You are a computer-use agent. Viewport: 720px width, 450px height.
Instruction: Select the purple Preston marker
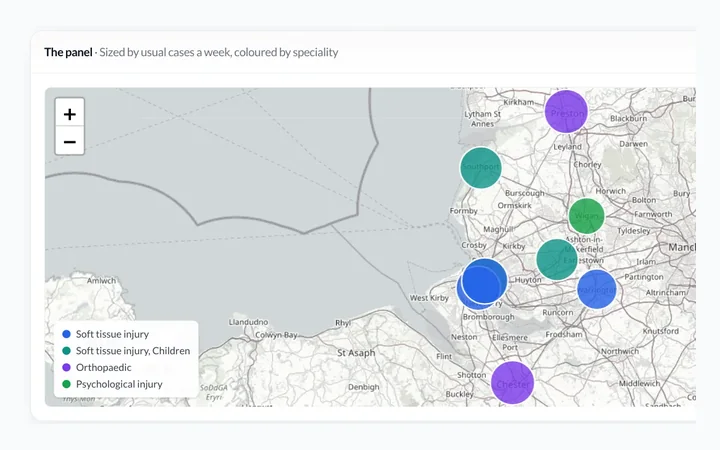pyautogui.click(x=566, y=112)
